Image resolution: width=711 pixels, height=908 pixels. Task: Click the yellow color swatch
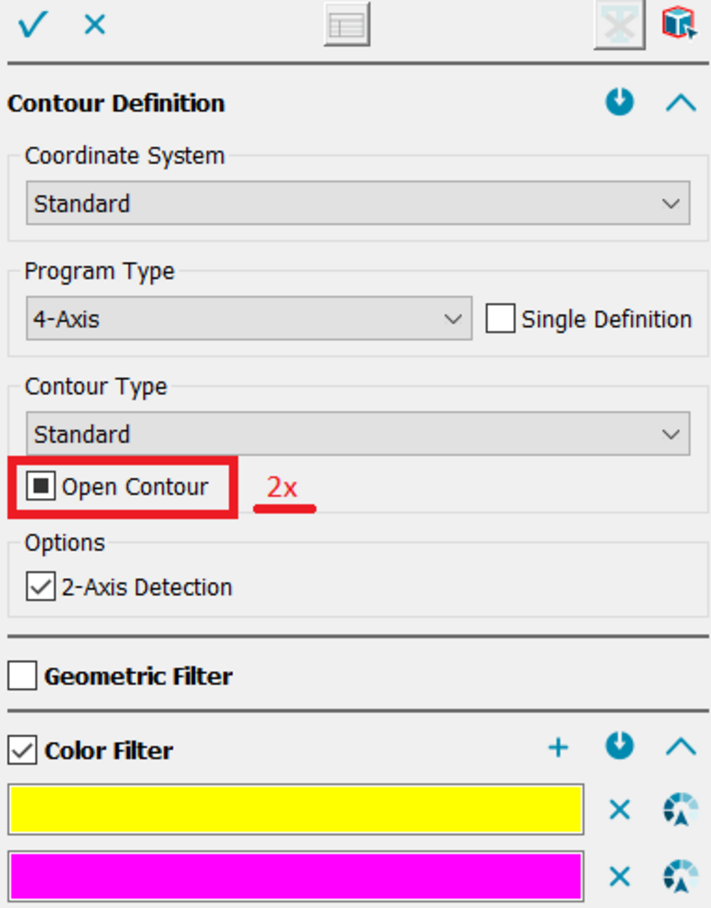(x=296, y=810)
